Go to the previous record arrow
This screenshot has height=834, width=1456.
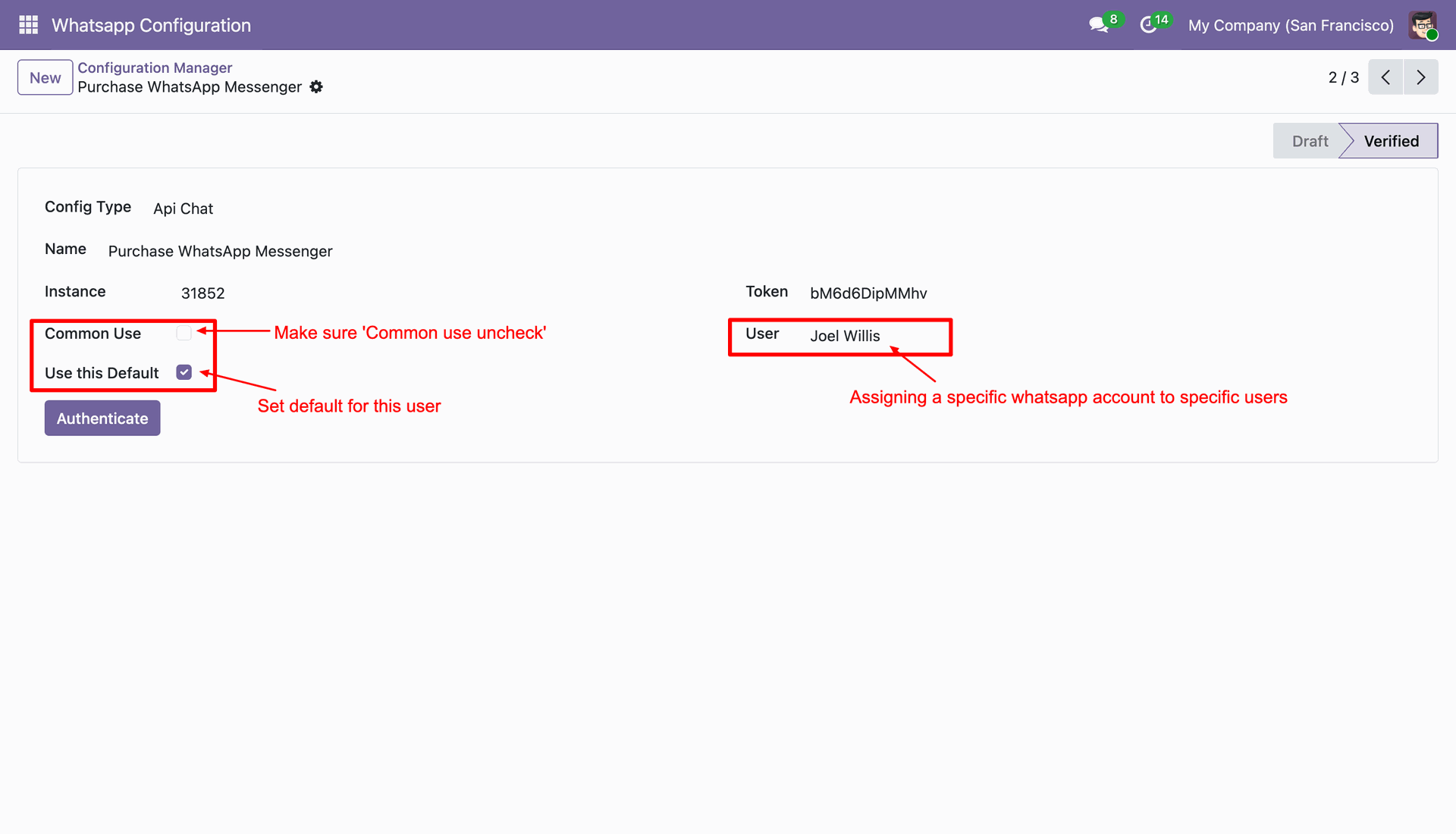point(1385,77)
